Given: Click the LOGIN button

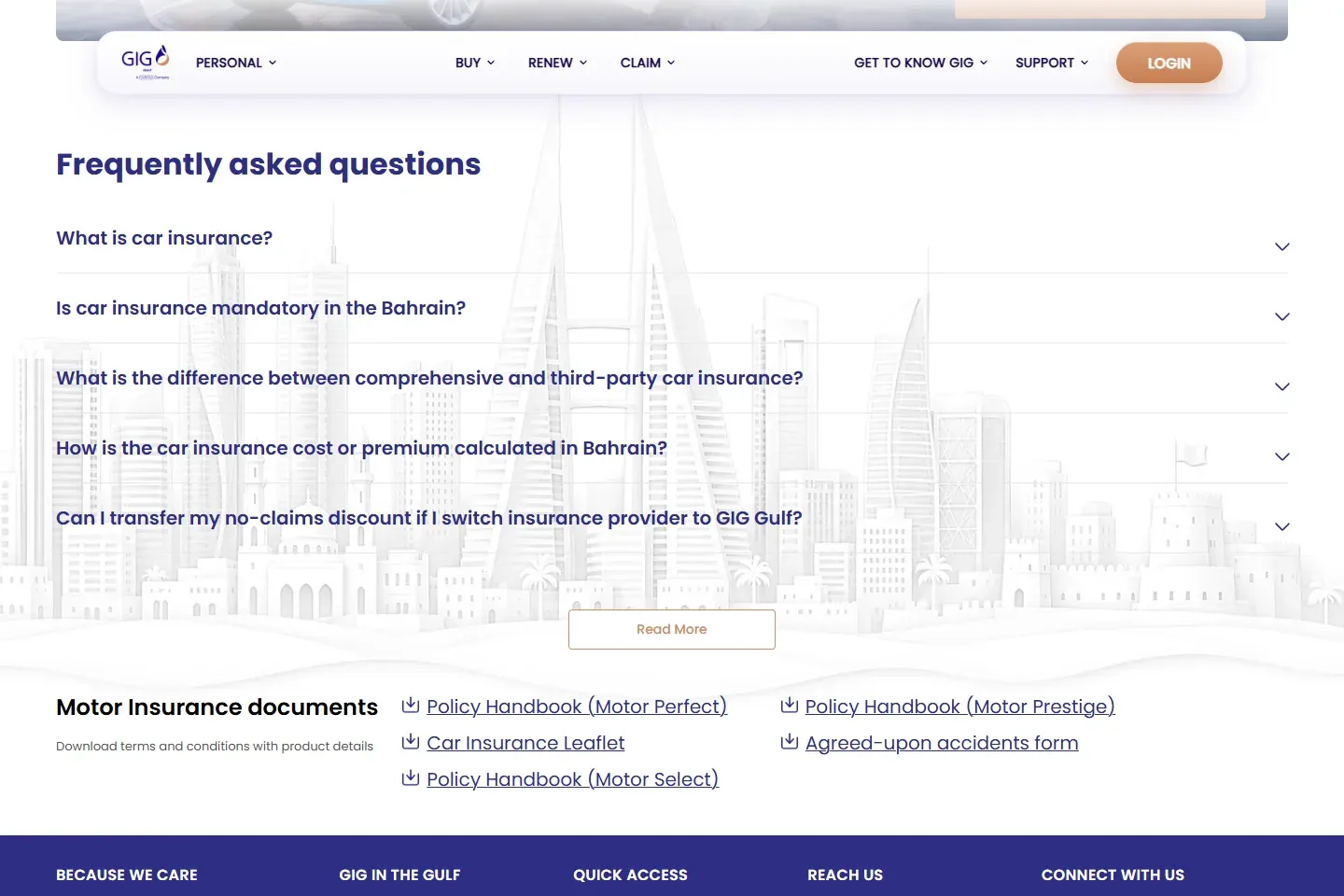Looking at the screenshot, I should [1169, 63].
